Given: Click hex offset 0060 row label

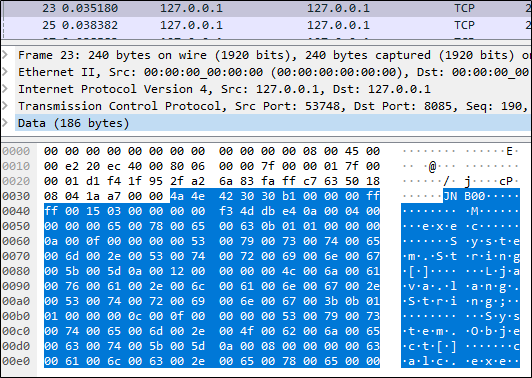Looking at the screenshot, I should (x=16, y=241).
